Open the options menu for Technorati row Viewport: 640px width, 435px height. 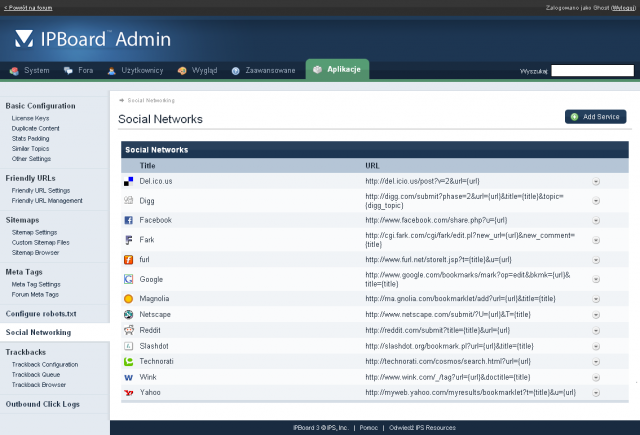click(x=596, y=362)
